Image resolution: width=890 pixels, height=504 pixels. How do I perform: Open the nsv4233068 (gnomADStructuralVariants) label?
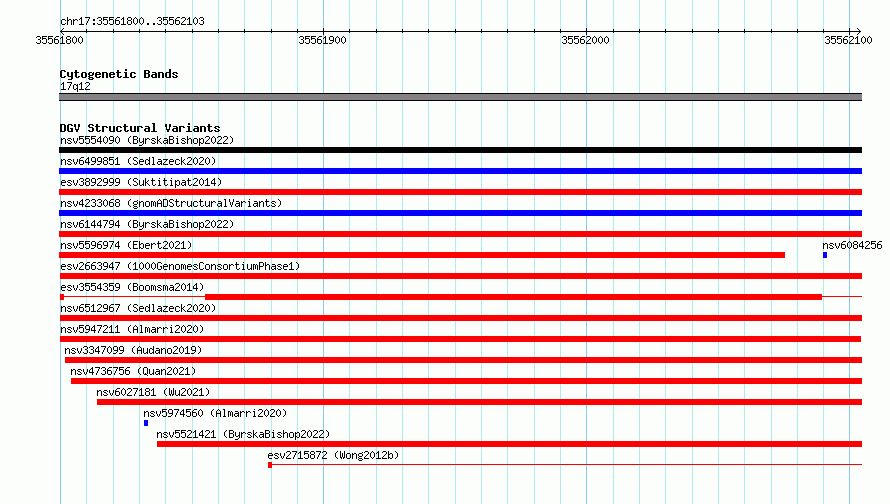[x=171, y=203]
